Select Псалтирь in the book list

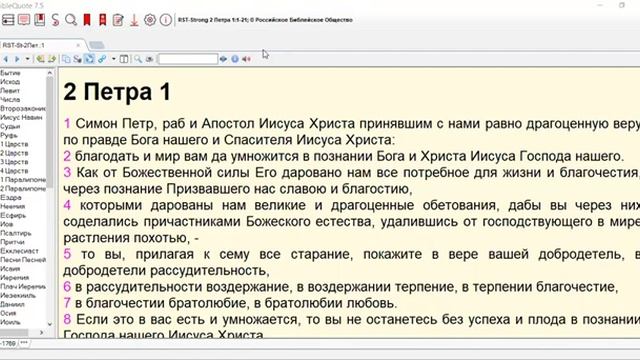click(x=16, y=233)
